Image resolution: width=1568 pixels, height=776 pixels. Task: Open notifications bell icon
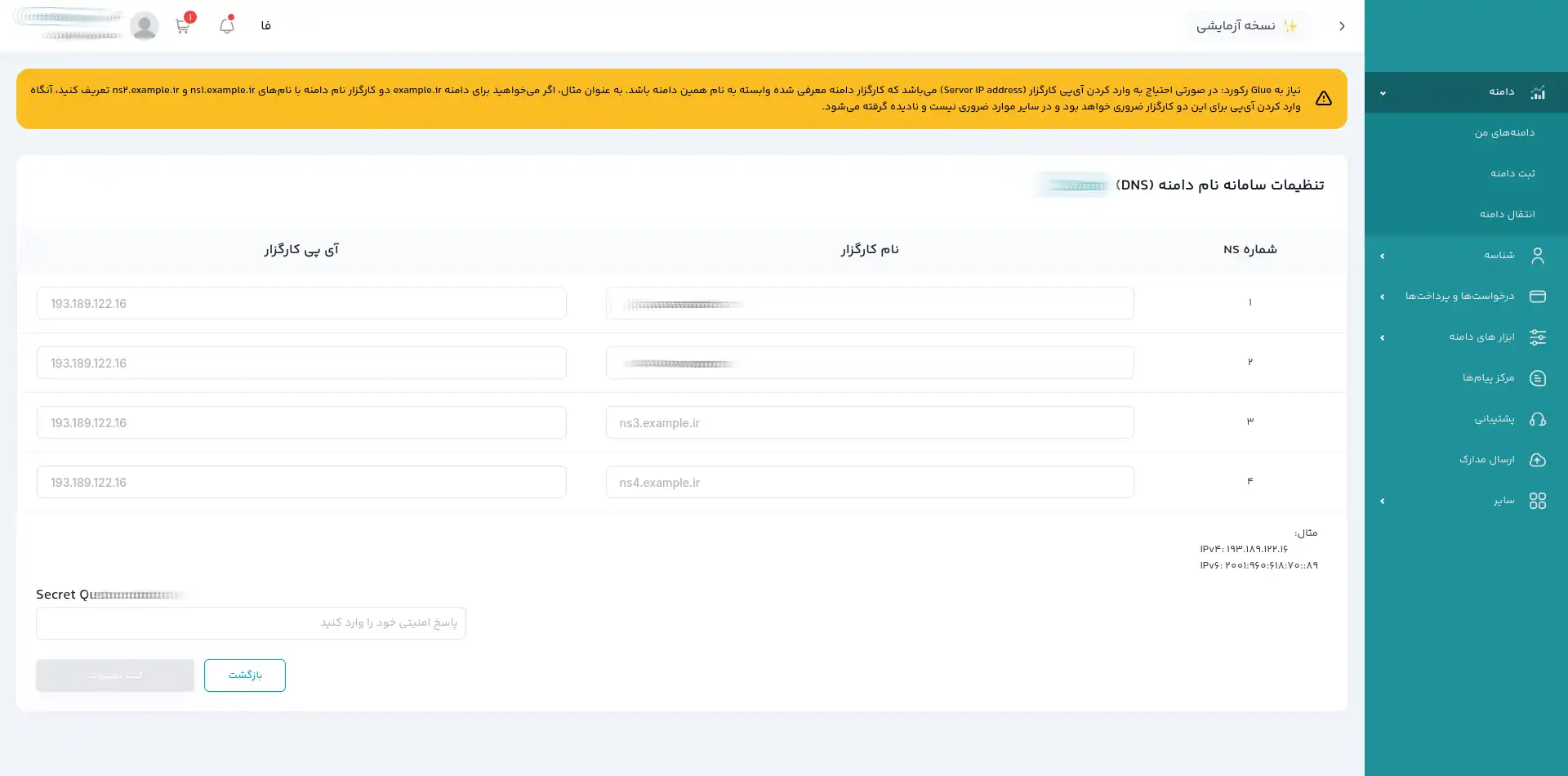click(x=226, y=26)
